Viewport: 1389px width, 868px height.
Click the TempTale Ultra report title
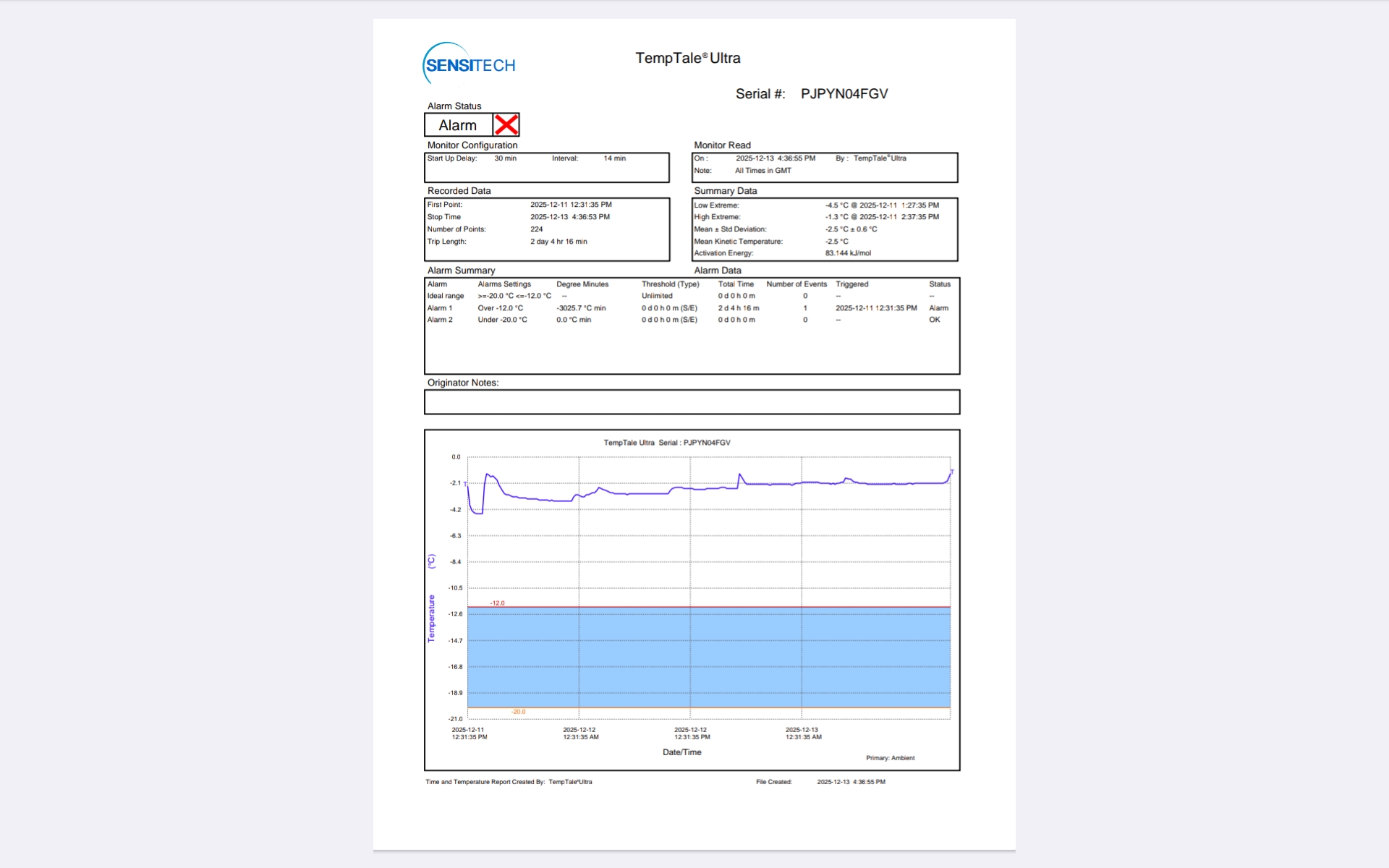[687, 59]
